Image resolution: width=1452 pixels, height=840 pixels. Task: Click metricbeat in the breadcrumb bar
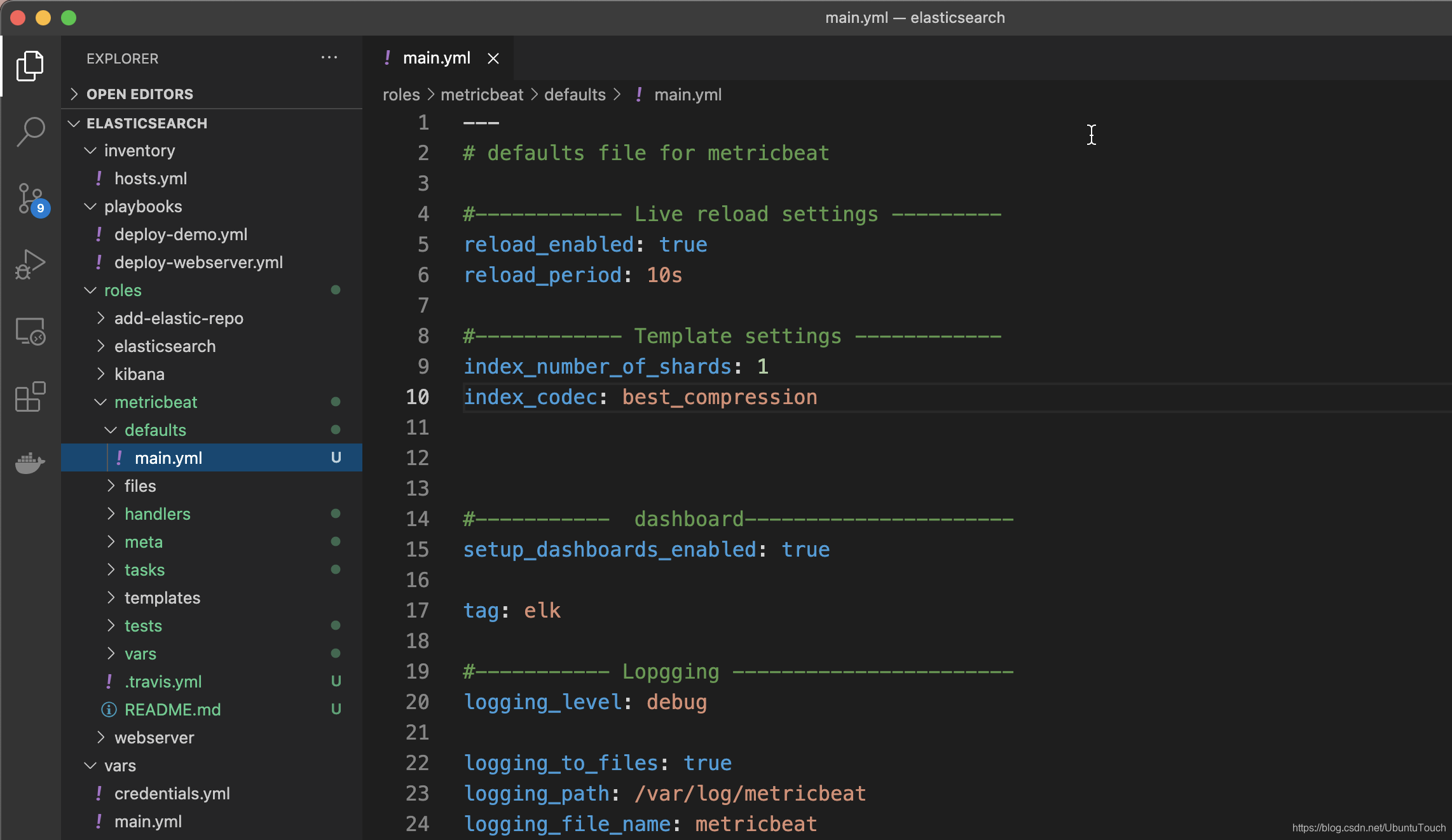tap(481, 94)
